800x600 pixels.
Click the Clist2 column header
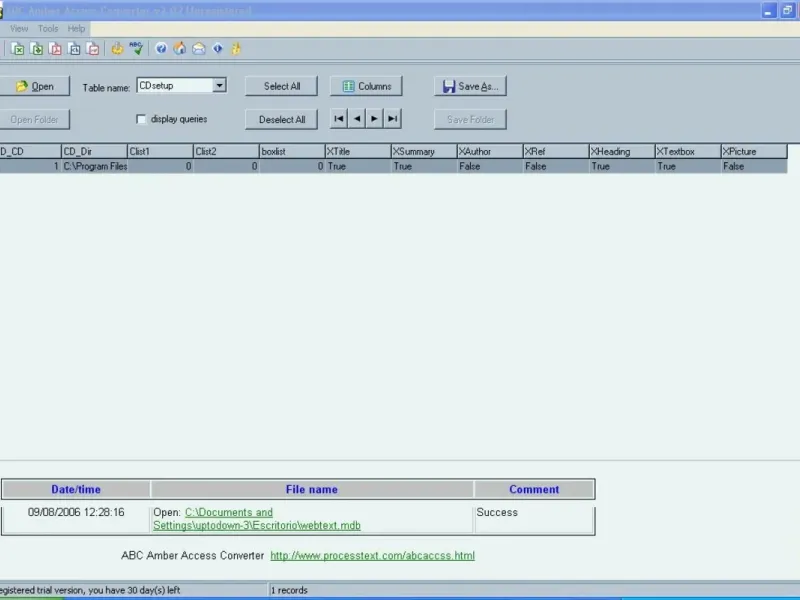(226, 152)
